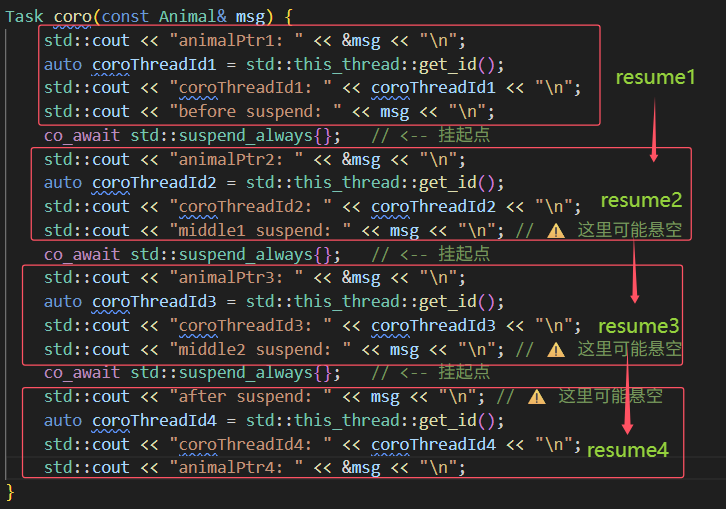Click the warning emoji on the after suspend line
Viewport: 726px width, 509px height.
537,397
